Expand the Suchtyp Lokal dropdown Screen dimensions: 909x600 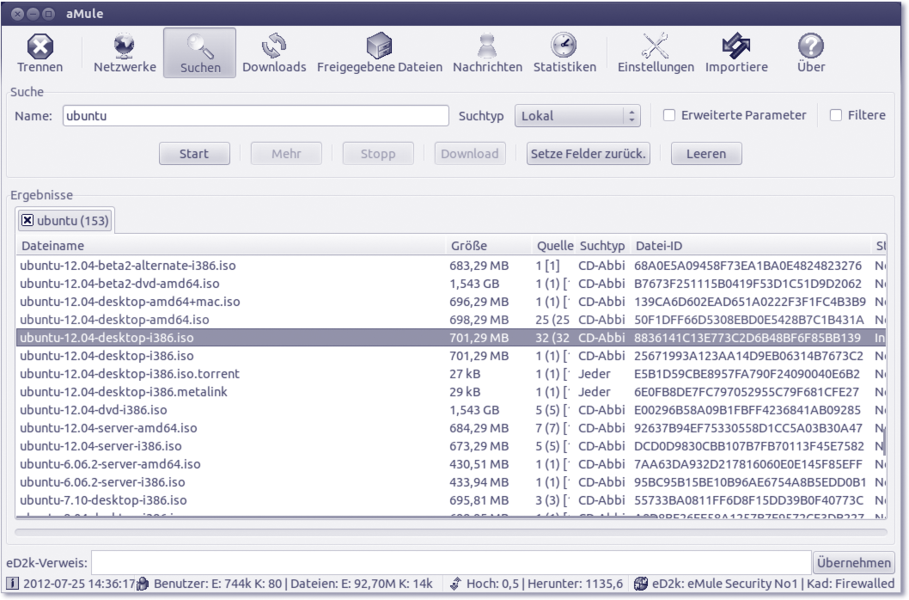pos(577,116)
